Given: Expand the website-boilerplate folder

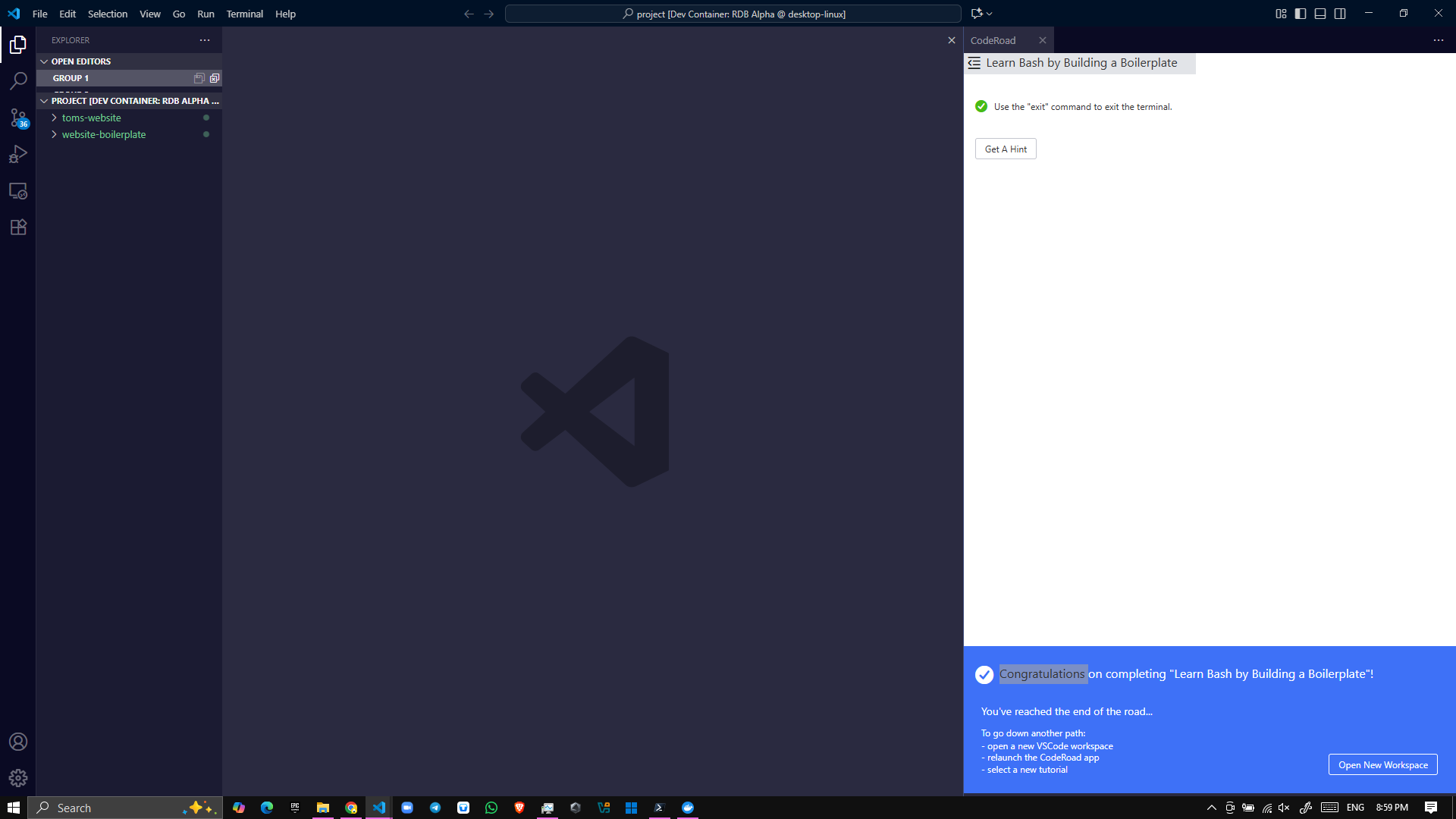Looking at the screenshot, I should click(x=103, y=134).
